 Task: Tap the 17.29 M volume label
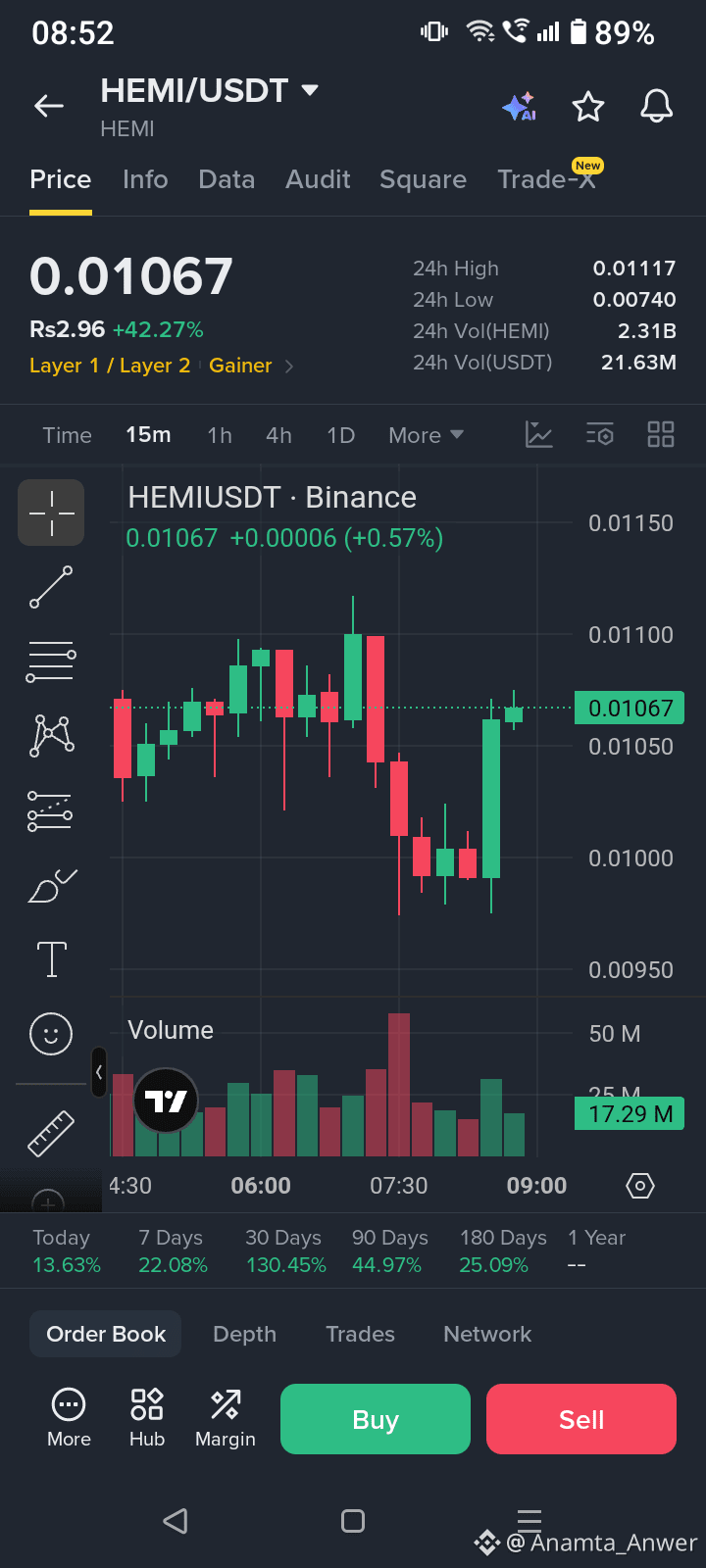click(630, 1113)
